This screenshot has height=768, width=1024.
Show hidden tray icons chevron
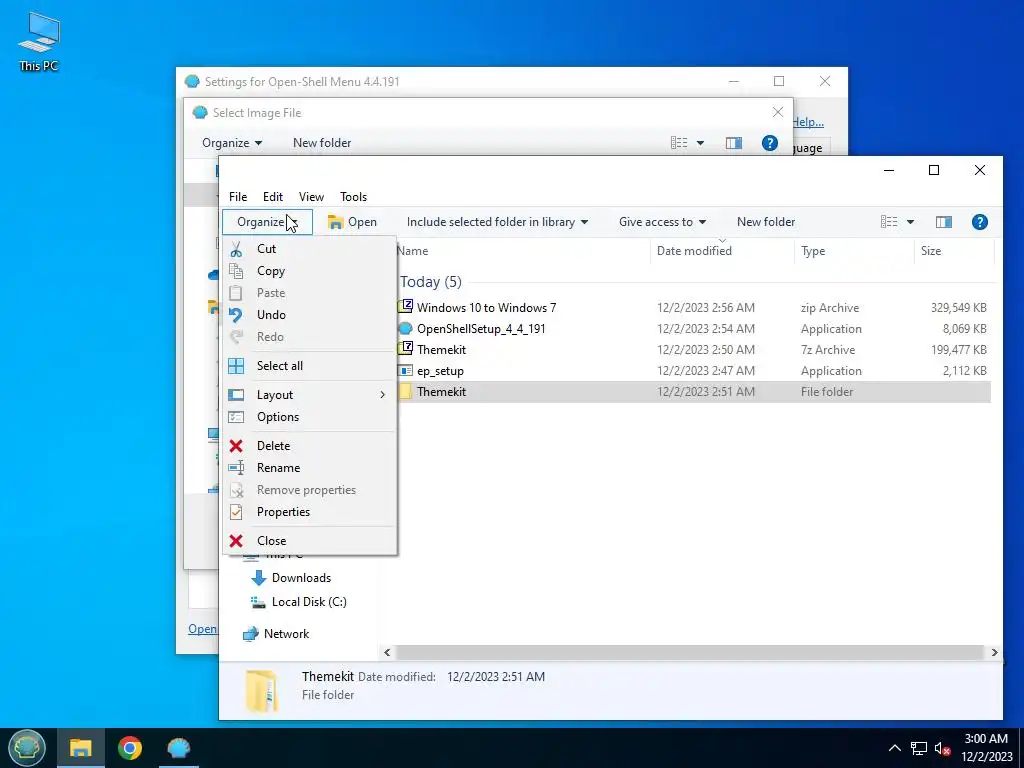tap(895, 748)
